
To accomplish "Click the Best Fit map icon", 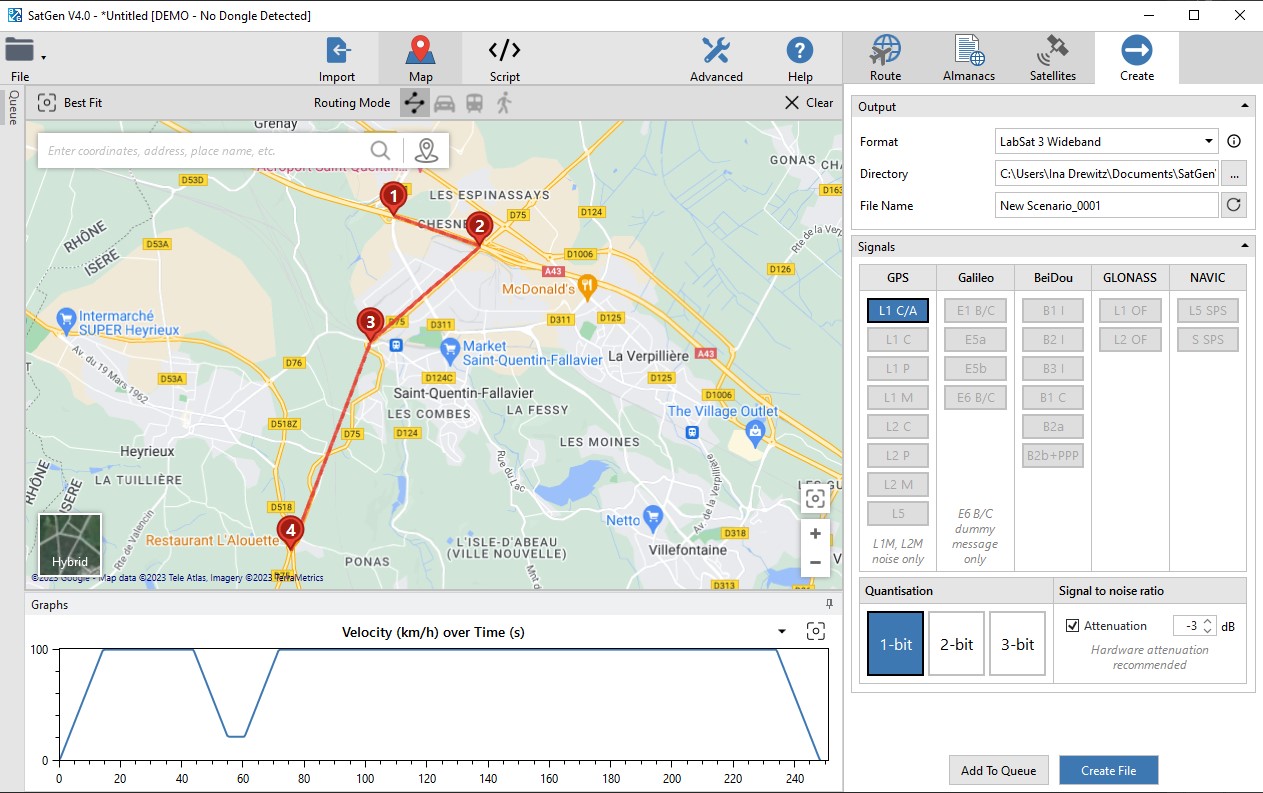I will coord(46,103).
